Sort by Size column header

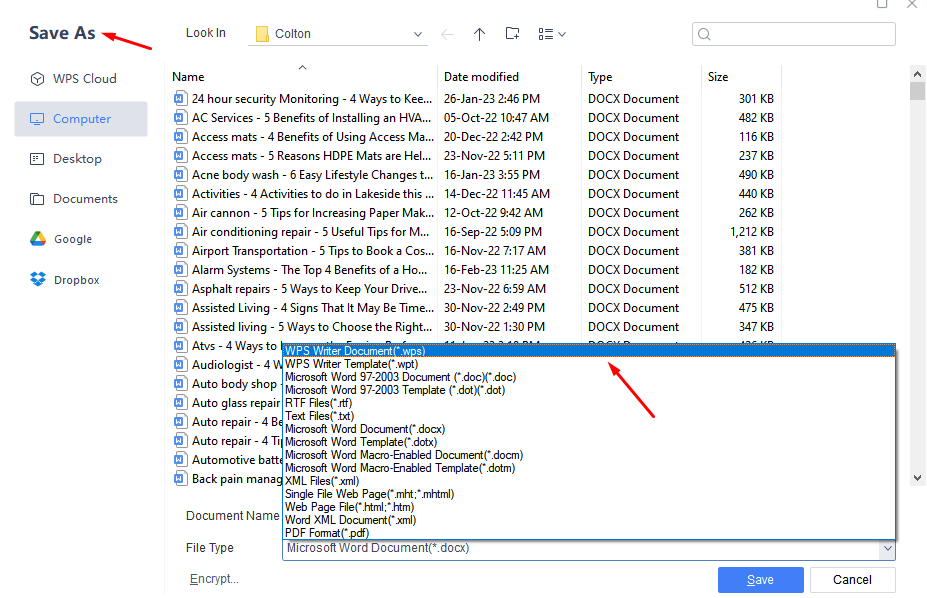(718, 77)
